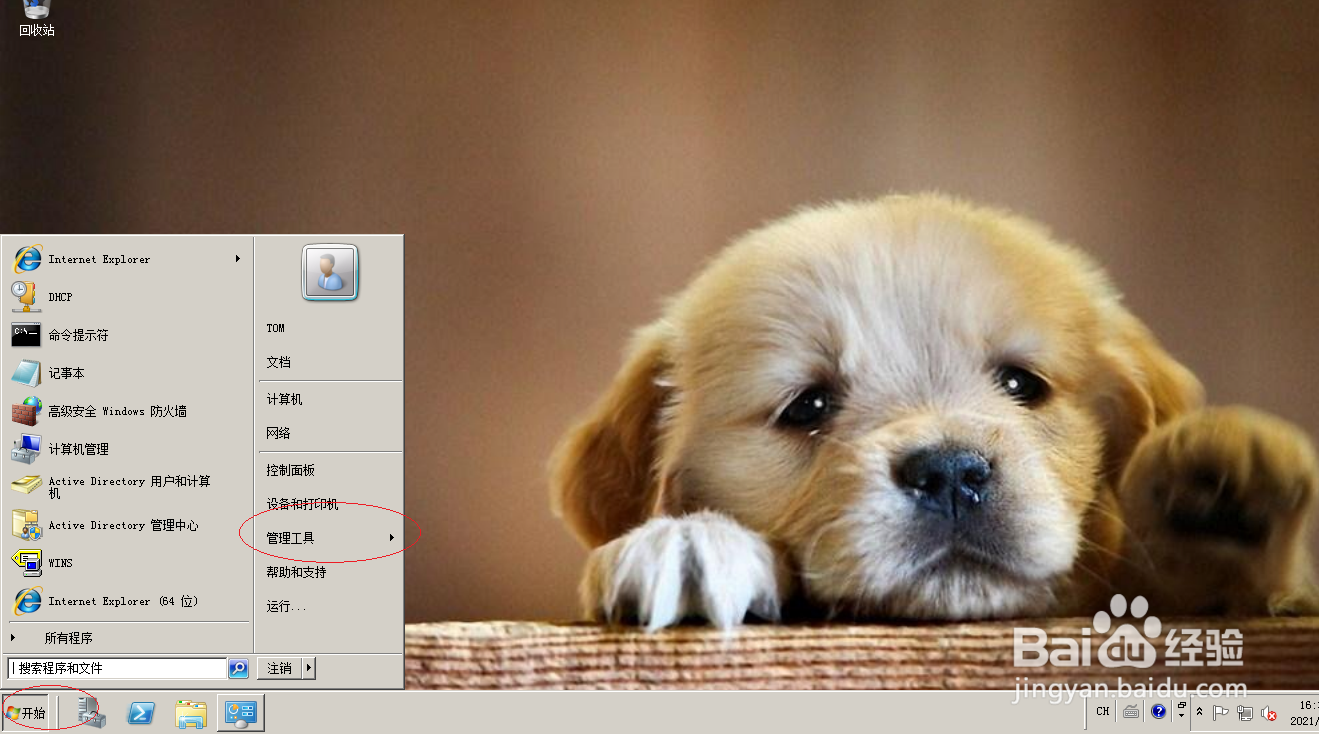Click the 注销 (Log off) button

(277, 667)
